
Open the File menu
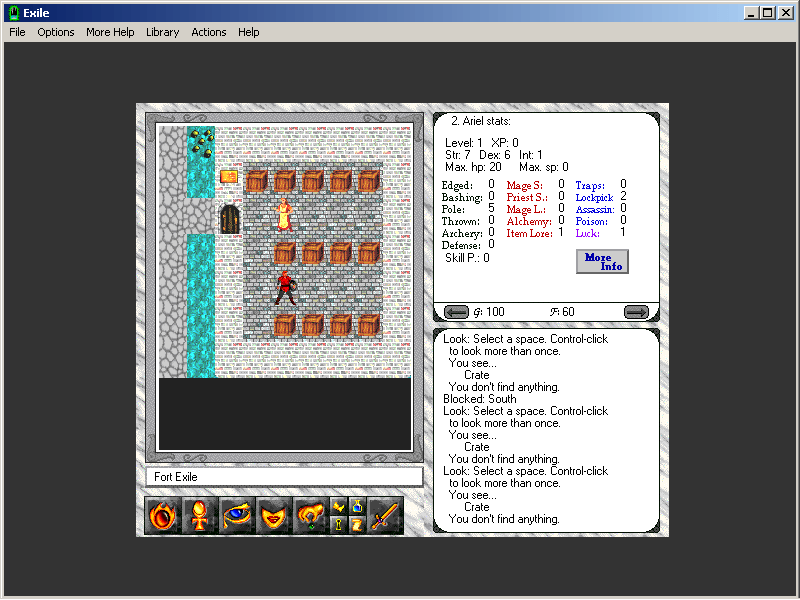point(17,32)
